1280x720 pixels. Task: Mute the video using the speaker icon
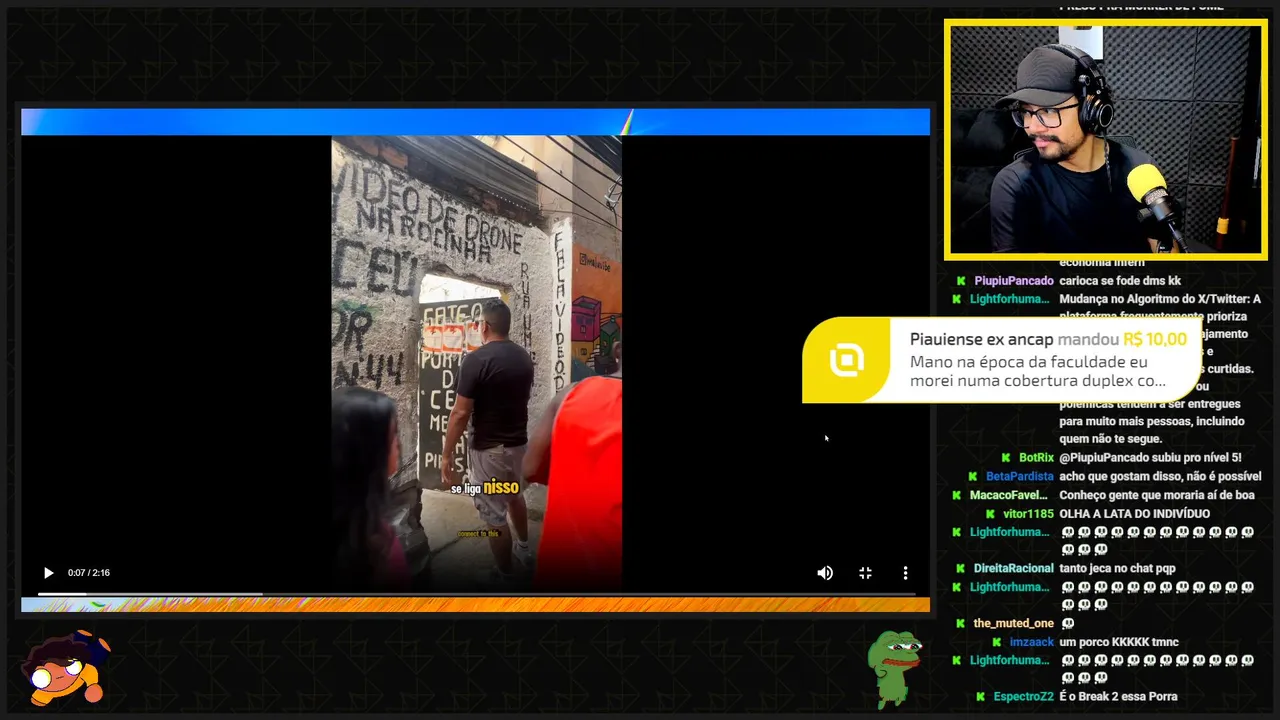click(x=825, y=573)
